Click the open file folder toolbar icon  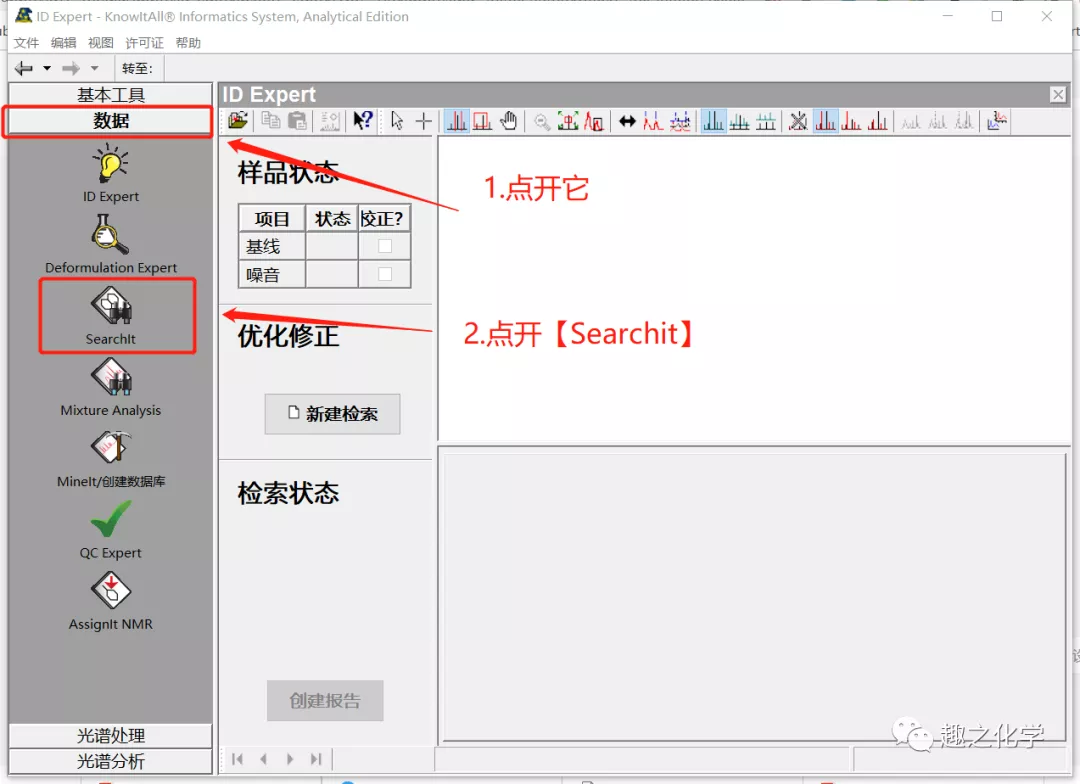(238, 121)
